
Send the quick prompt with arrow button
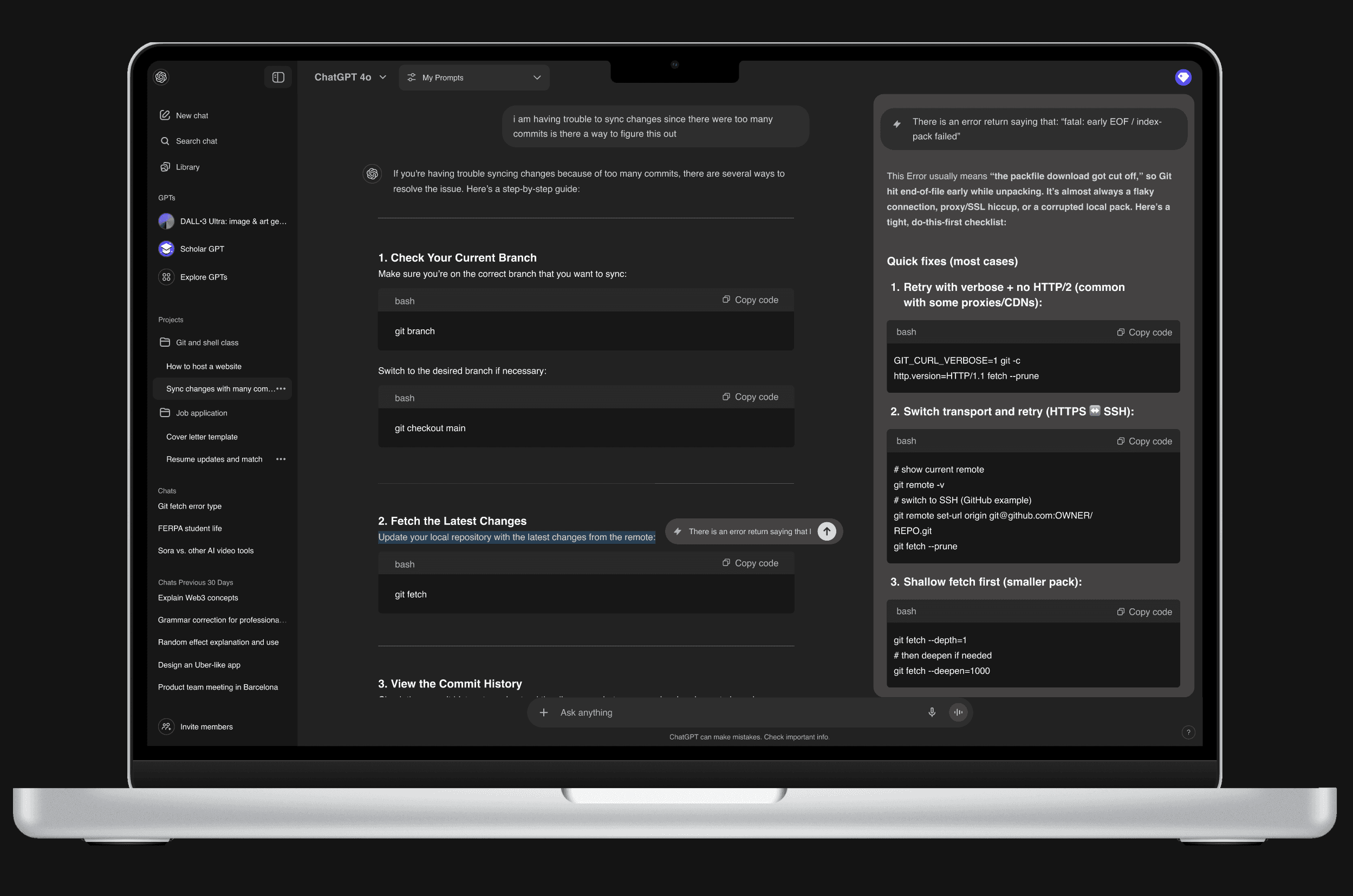tap(826, 531)
